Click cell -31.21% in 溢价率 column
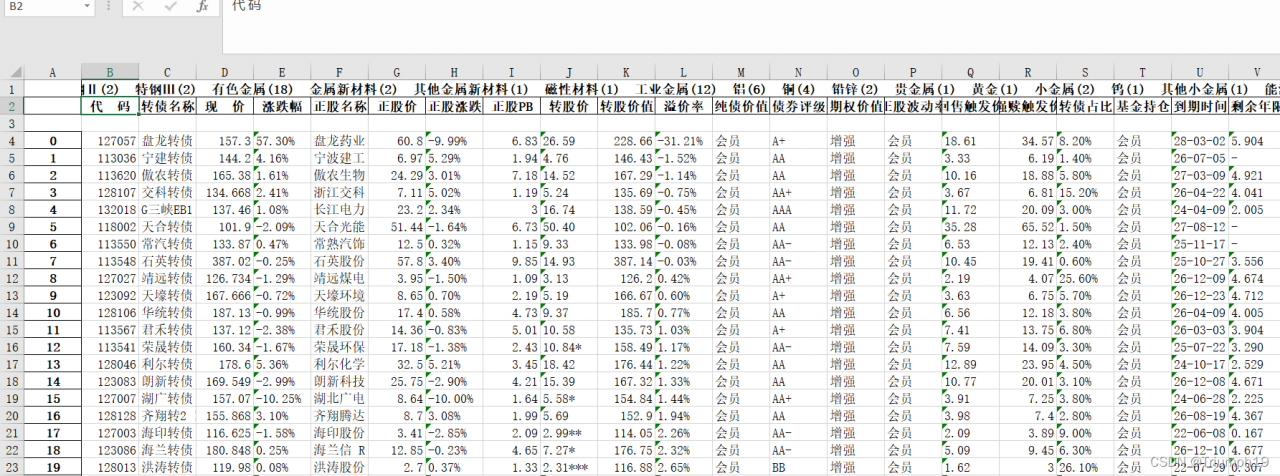The width and height of the screenshot is (1280, 476). (x=684, y=141)
